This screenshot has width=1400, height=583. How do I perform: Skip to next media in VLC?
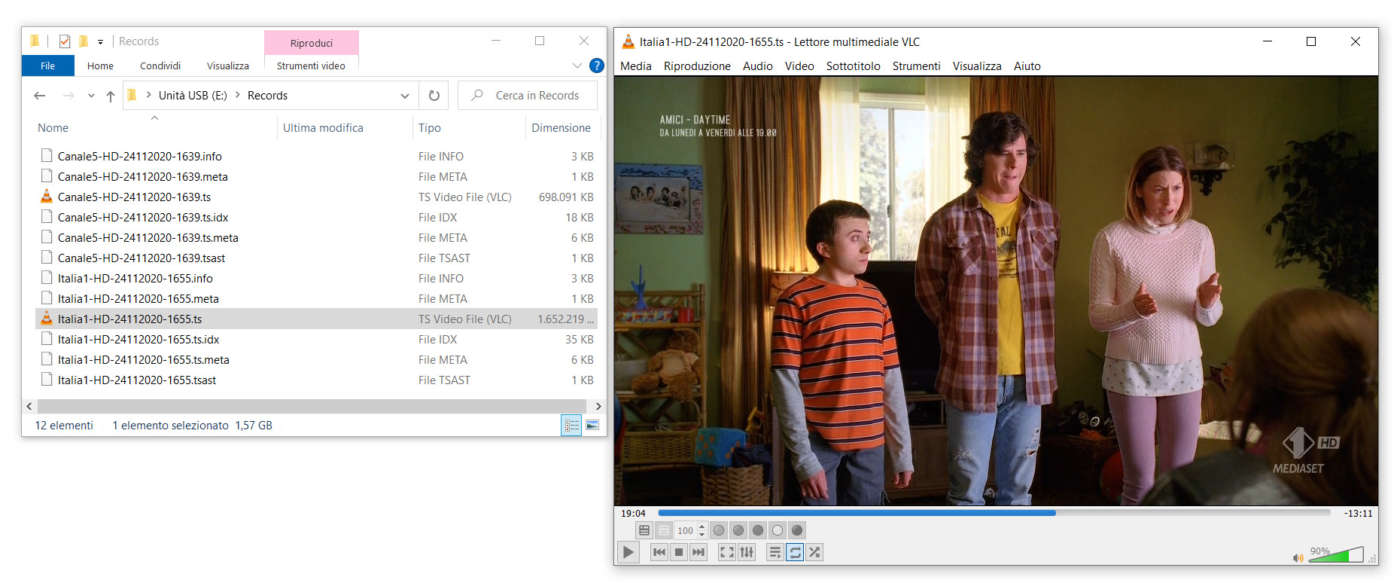[x=699, y=552]
